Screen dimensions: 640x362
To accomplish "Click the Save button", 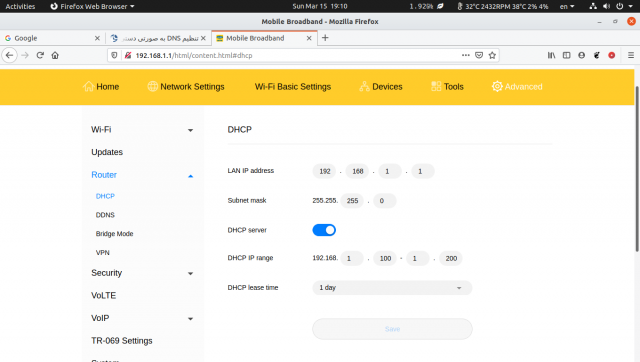I will tap(392, 329).
